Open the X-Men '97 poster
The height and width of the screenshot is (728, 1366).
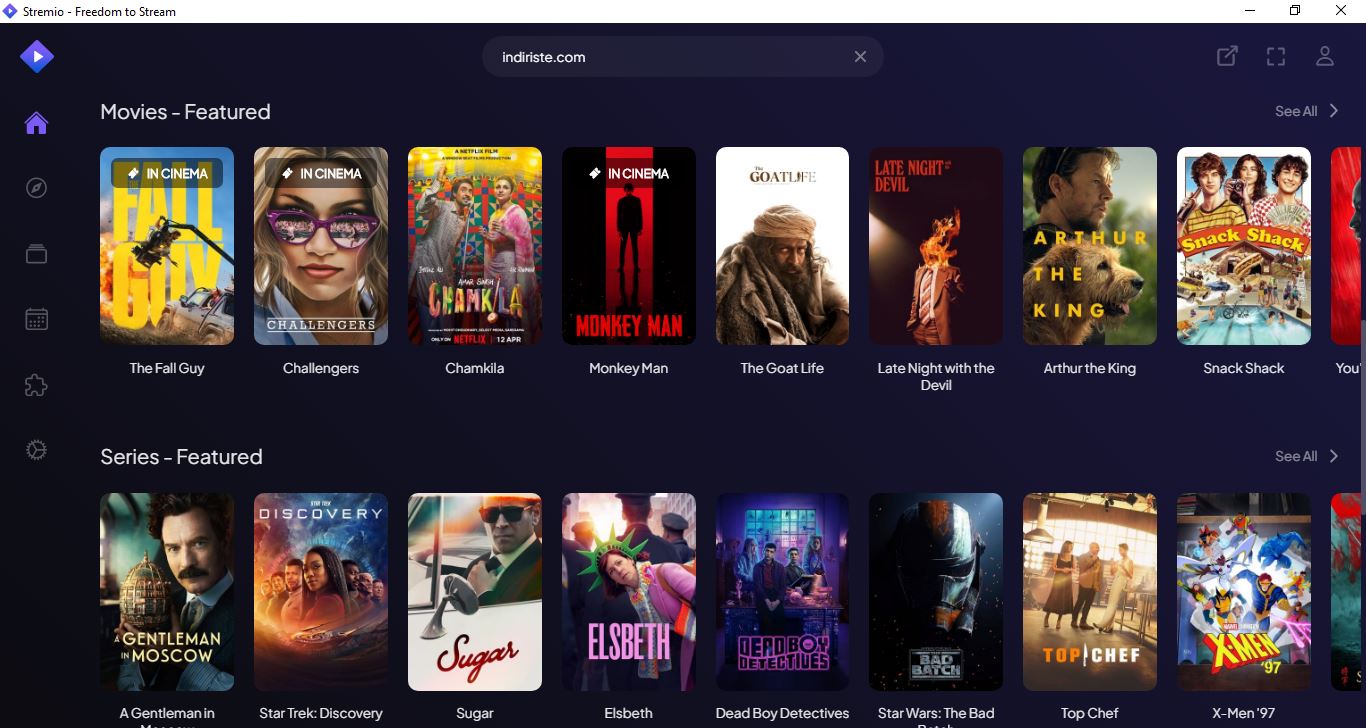1244,591
